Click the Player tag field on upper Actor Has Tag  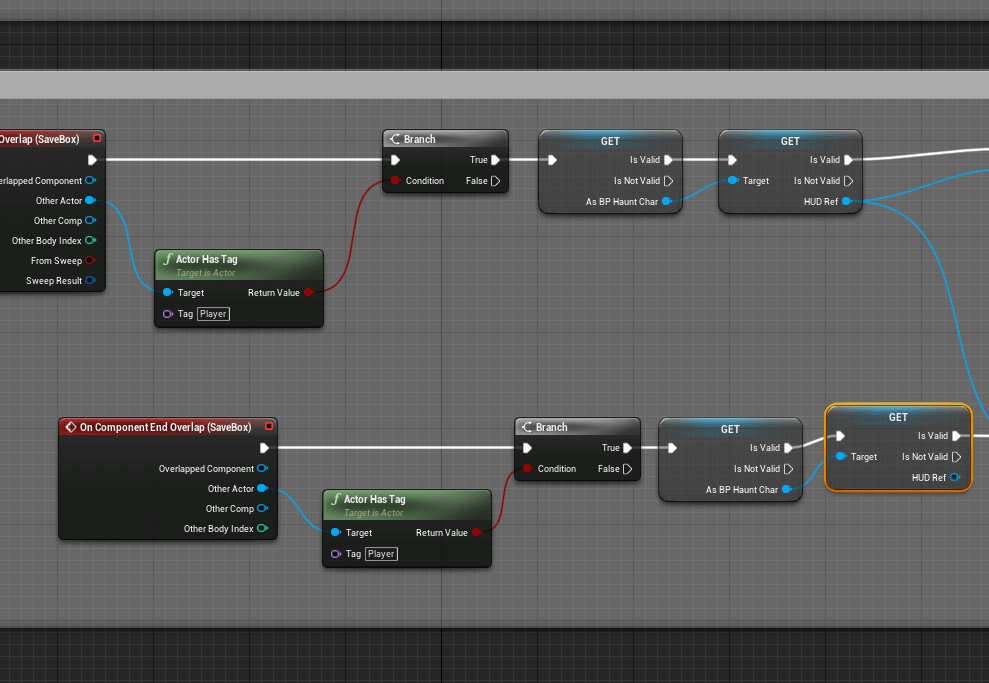[x=213, y=314]
